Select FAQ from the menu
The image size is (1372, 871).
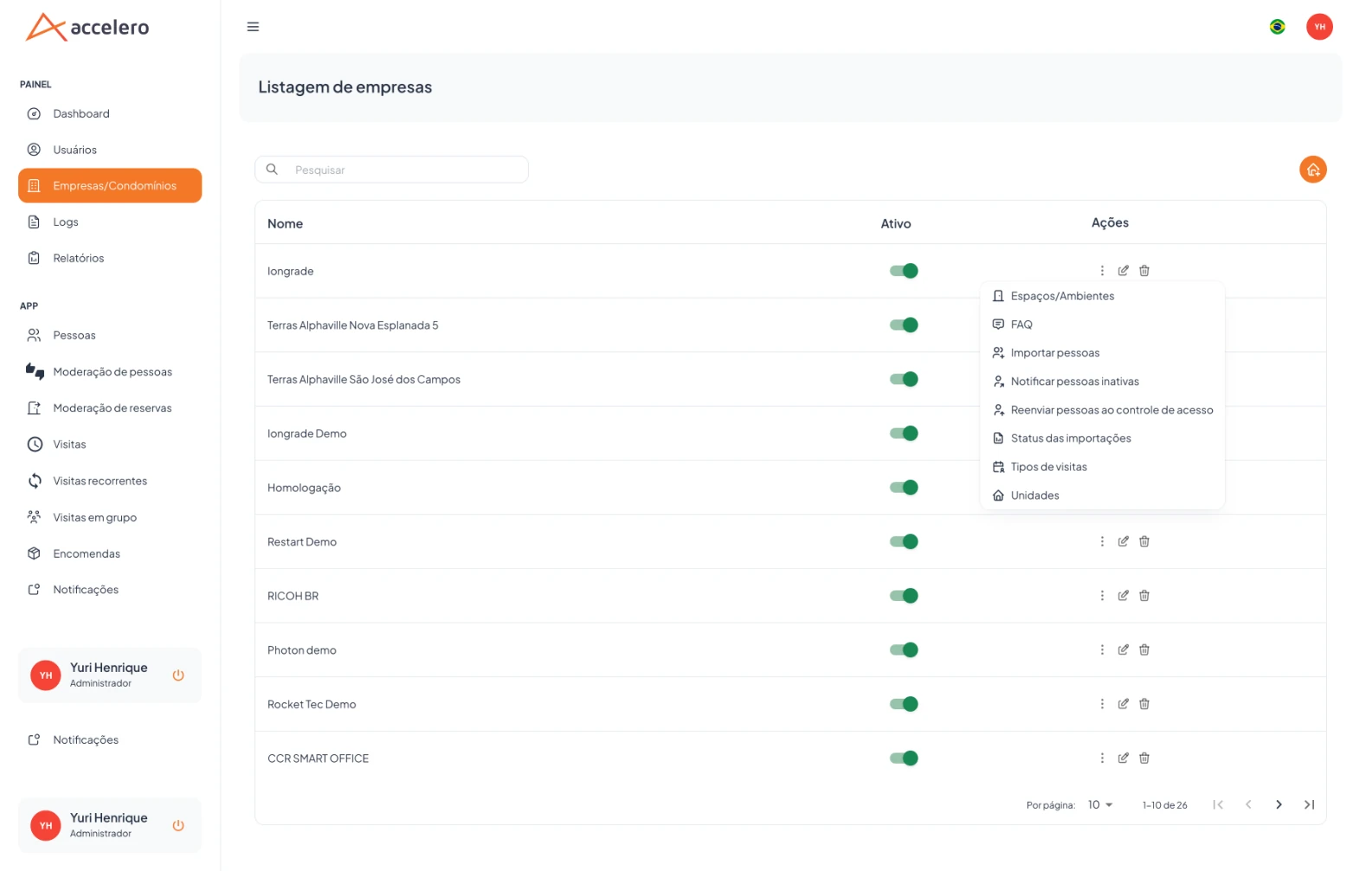click(1102, 325)
